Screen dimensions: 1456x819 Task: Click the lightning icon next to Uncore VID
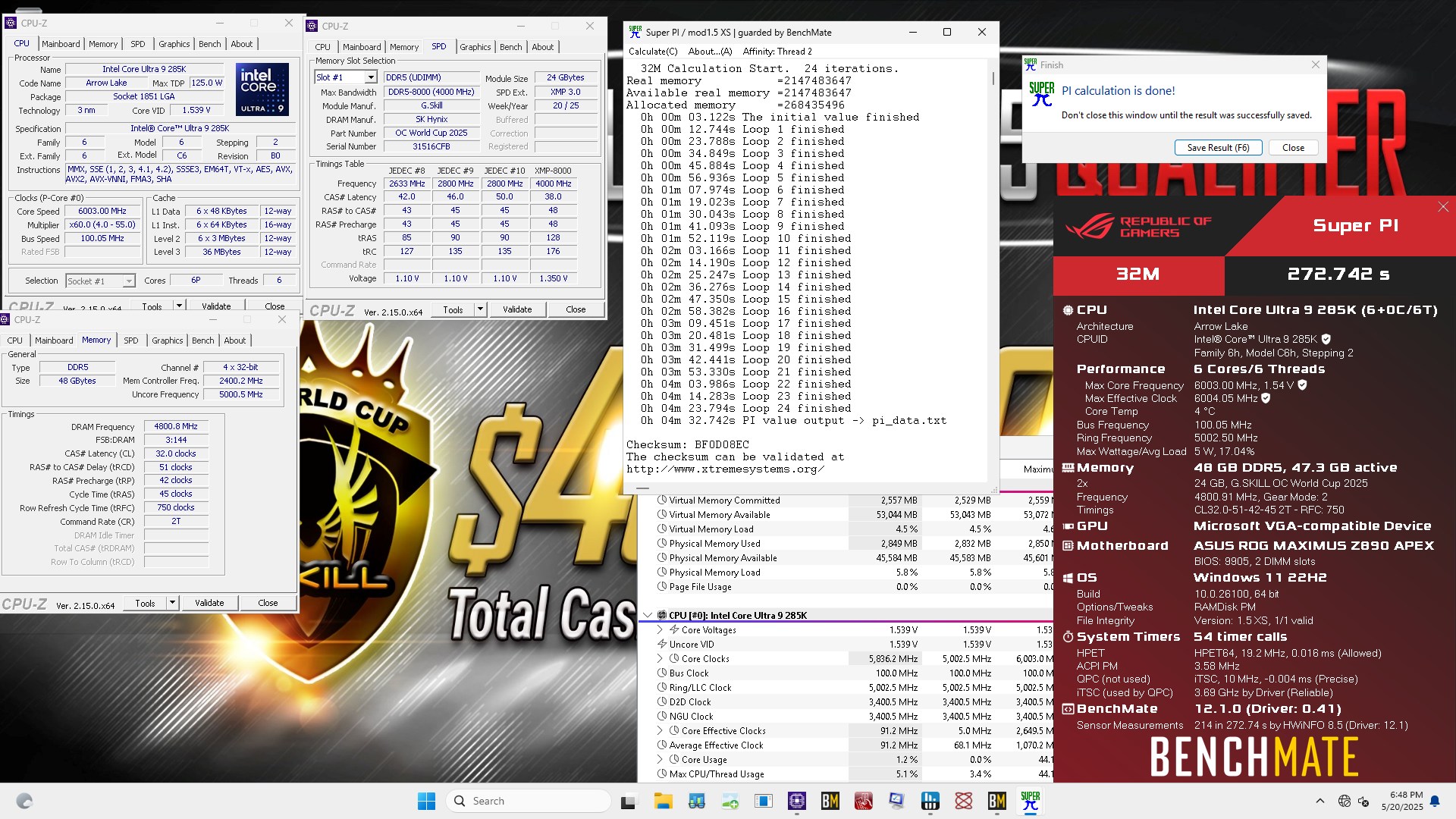tap(661, 644)
